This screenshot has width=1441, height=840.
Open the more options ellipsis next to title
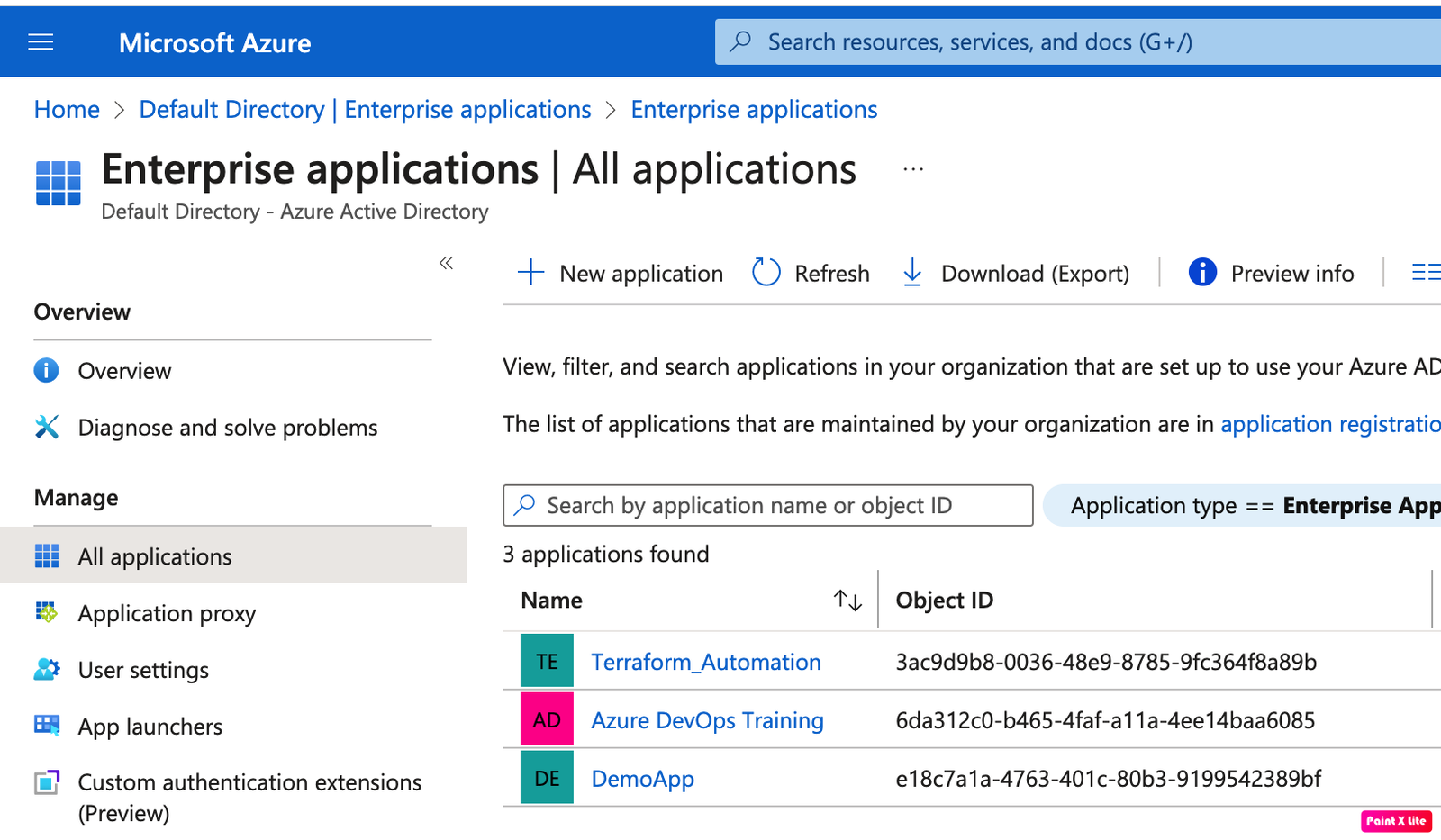pyautogui.click(x=913, y=169)
